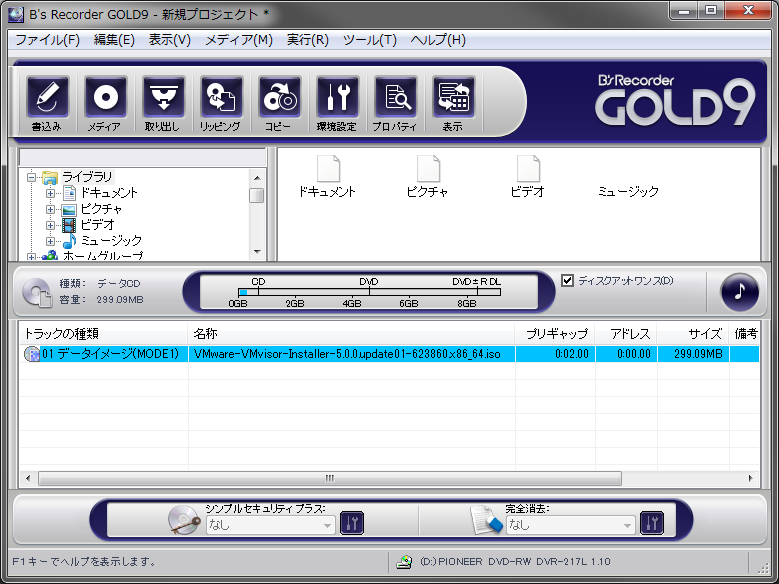Start リッピング from the toolbar
Screen dimensions: 779x584
222,97
